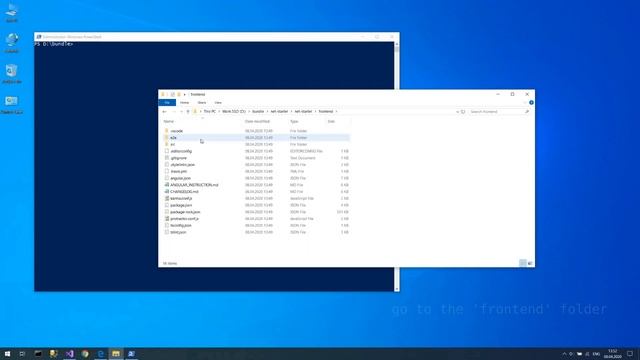Show hidden system tray icons

(x=564, y=353)
